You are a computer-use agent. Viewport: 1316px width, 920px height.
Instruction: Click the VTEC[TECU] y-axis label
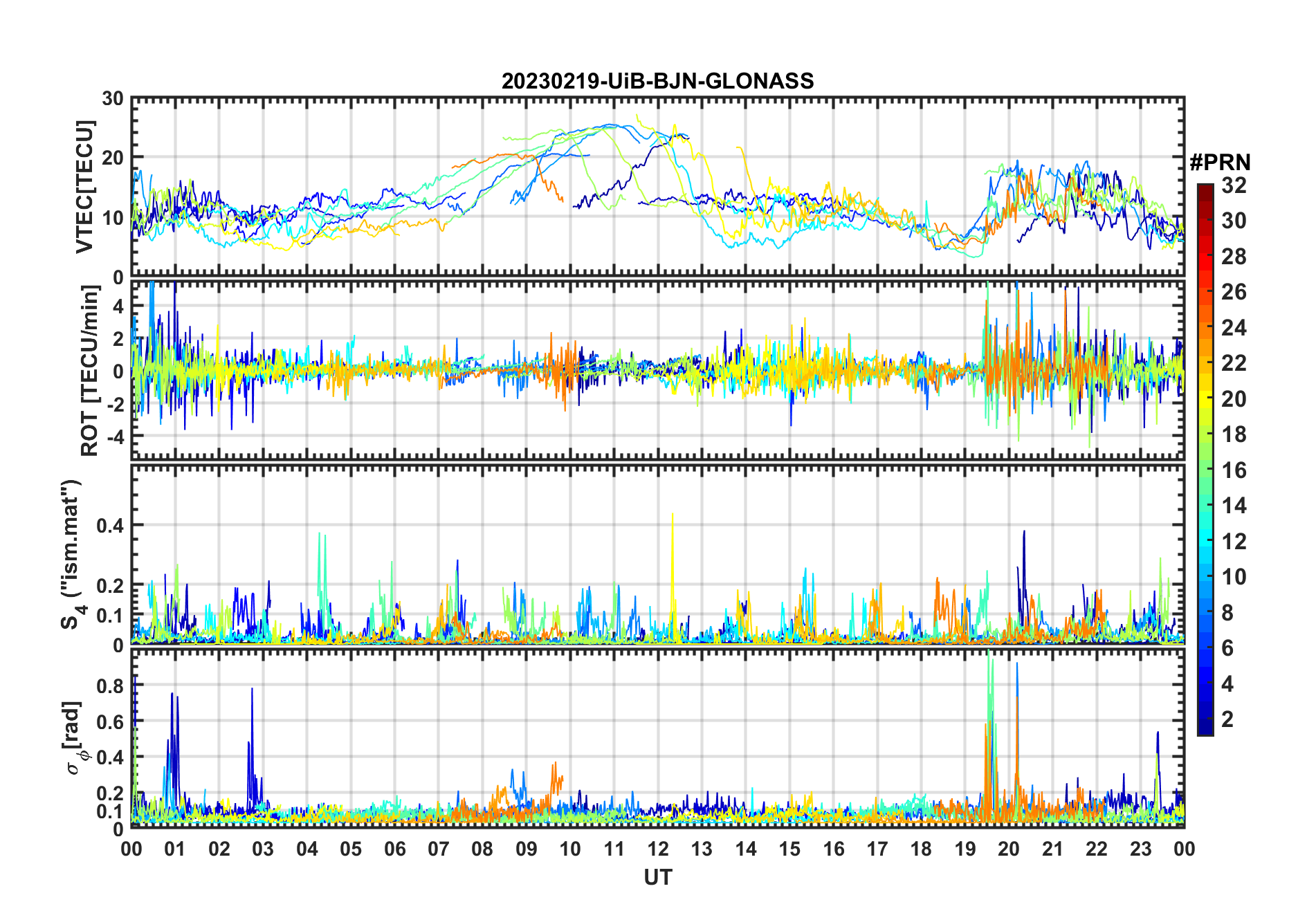[x=85, y=187]
